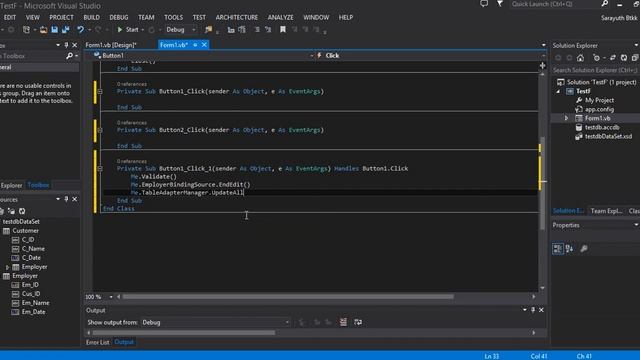This screenshot has width=640, height=360.
Task: Click Solution Explorer Collapse All icon
Action: click(x=635, y=58)
